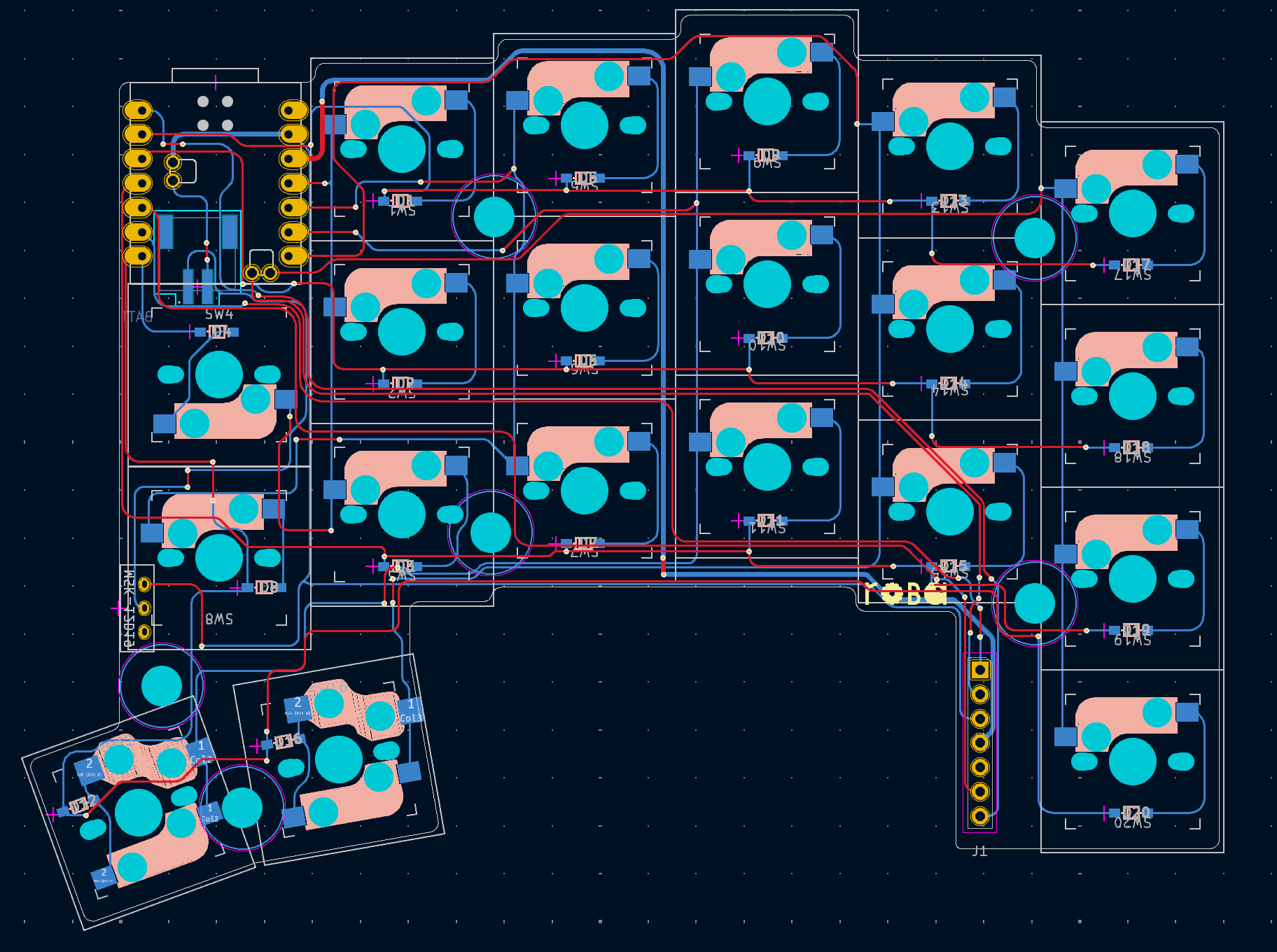Click the middle pad of MSK-12D19 switch
Image resolution: width=1277 pixels, height=952 pixels.
click(x=144, y=608)
